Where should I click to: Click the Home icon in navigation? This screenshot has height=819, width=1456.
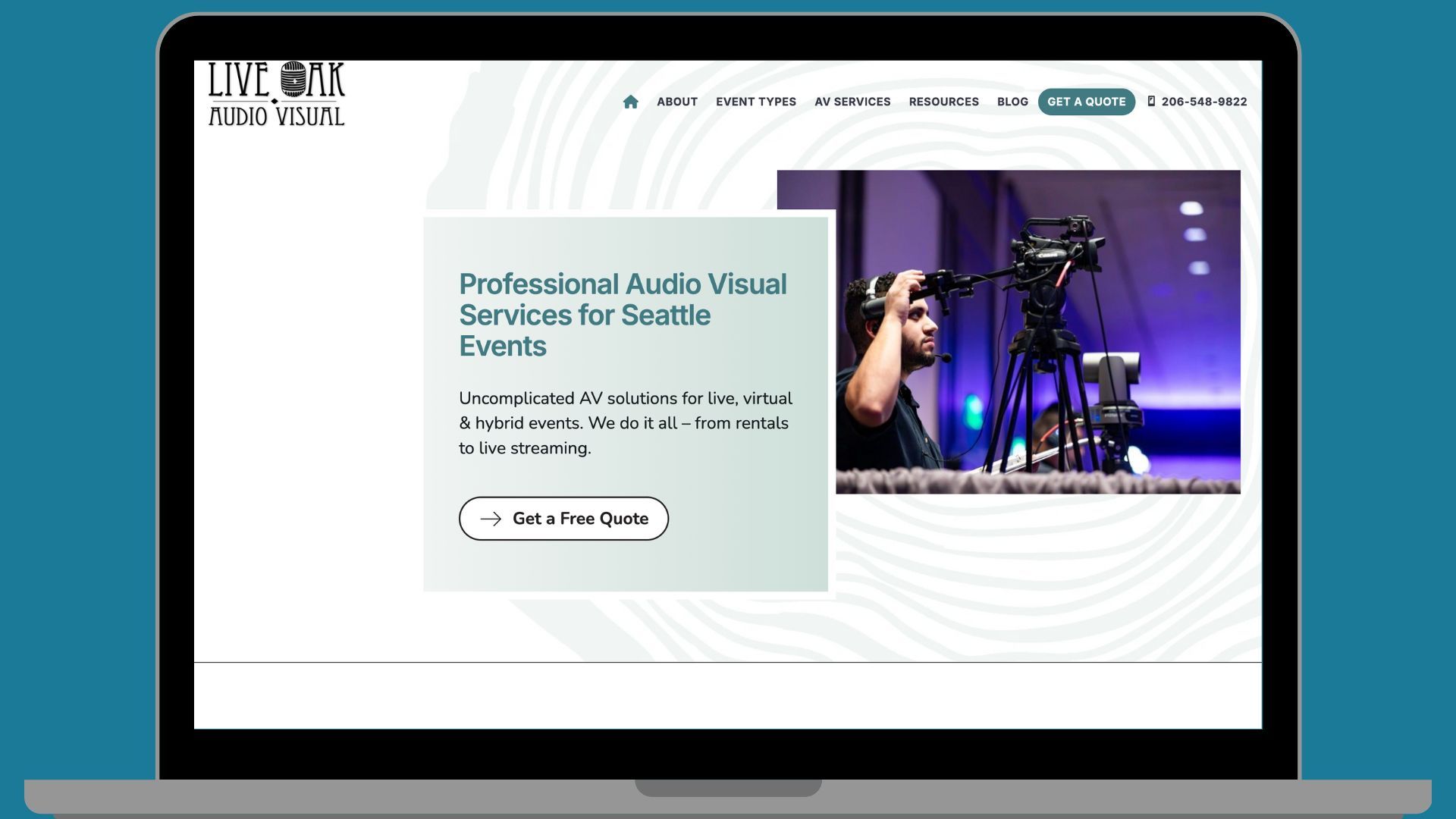pos(630,102)
